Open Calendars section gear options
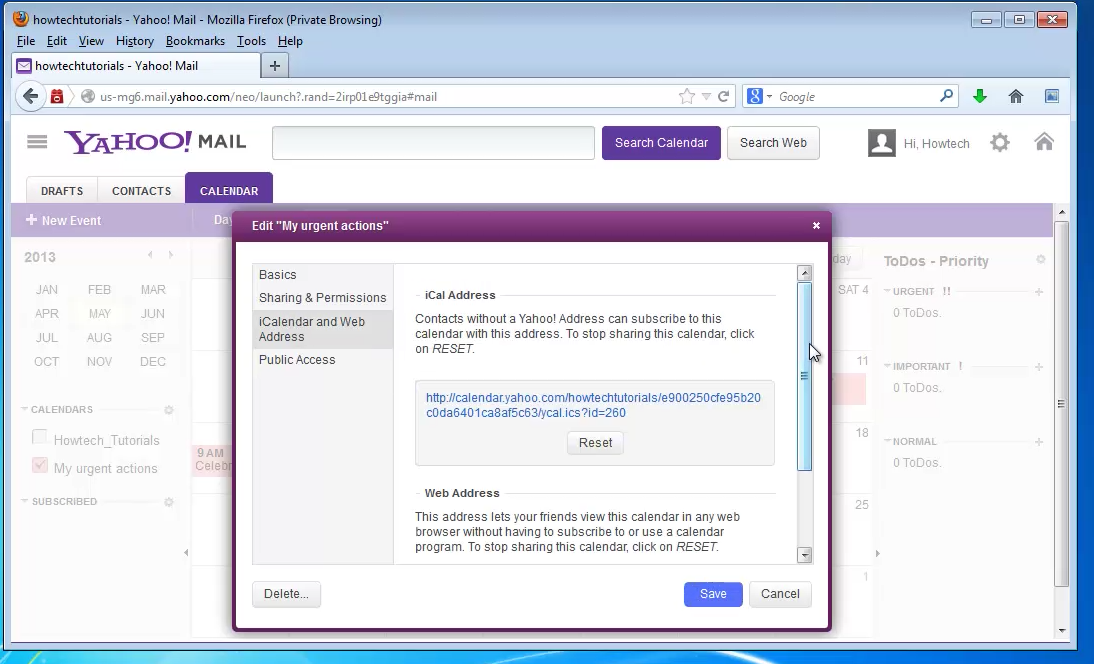The image size is (1094, 664). click(x=168, y=410)
